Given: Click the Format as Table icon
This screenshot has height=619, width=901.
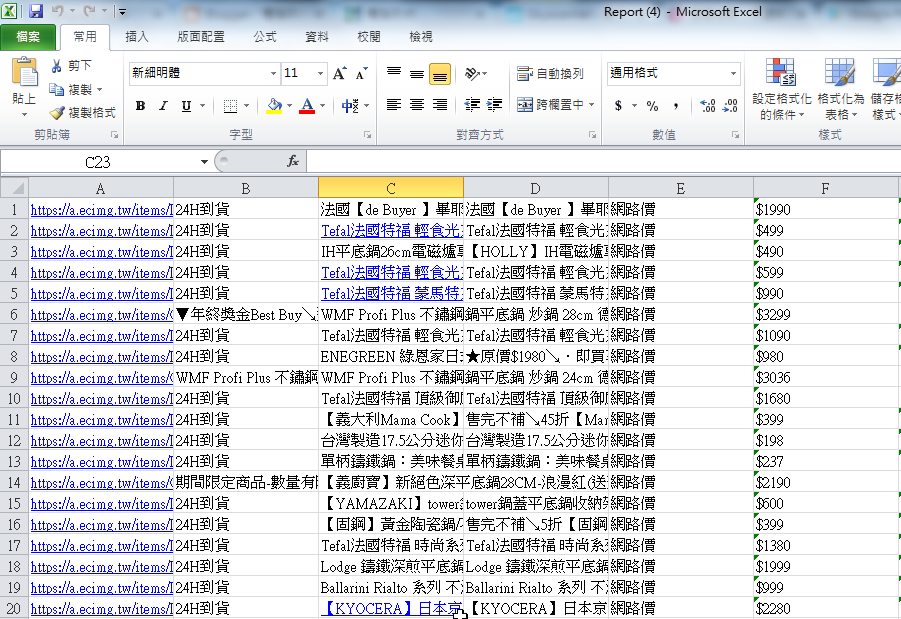Looking at the screenshot, I should tap(840, 72).
